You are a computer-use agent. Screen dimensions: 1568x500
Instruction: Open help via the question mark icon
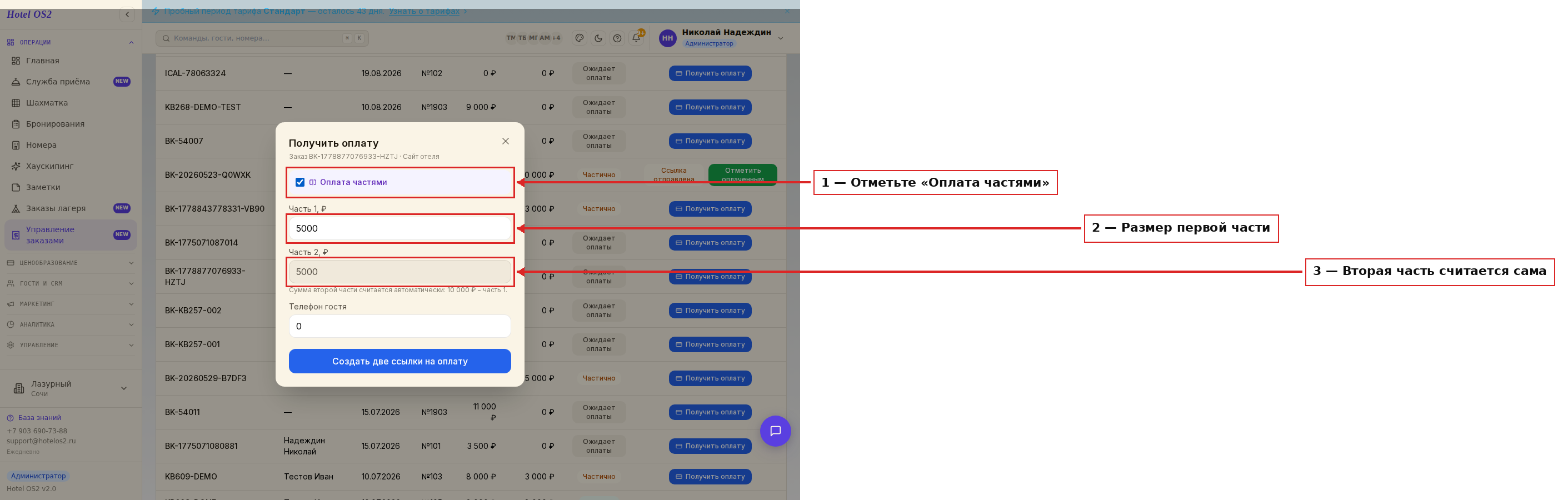pos(617,38)
